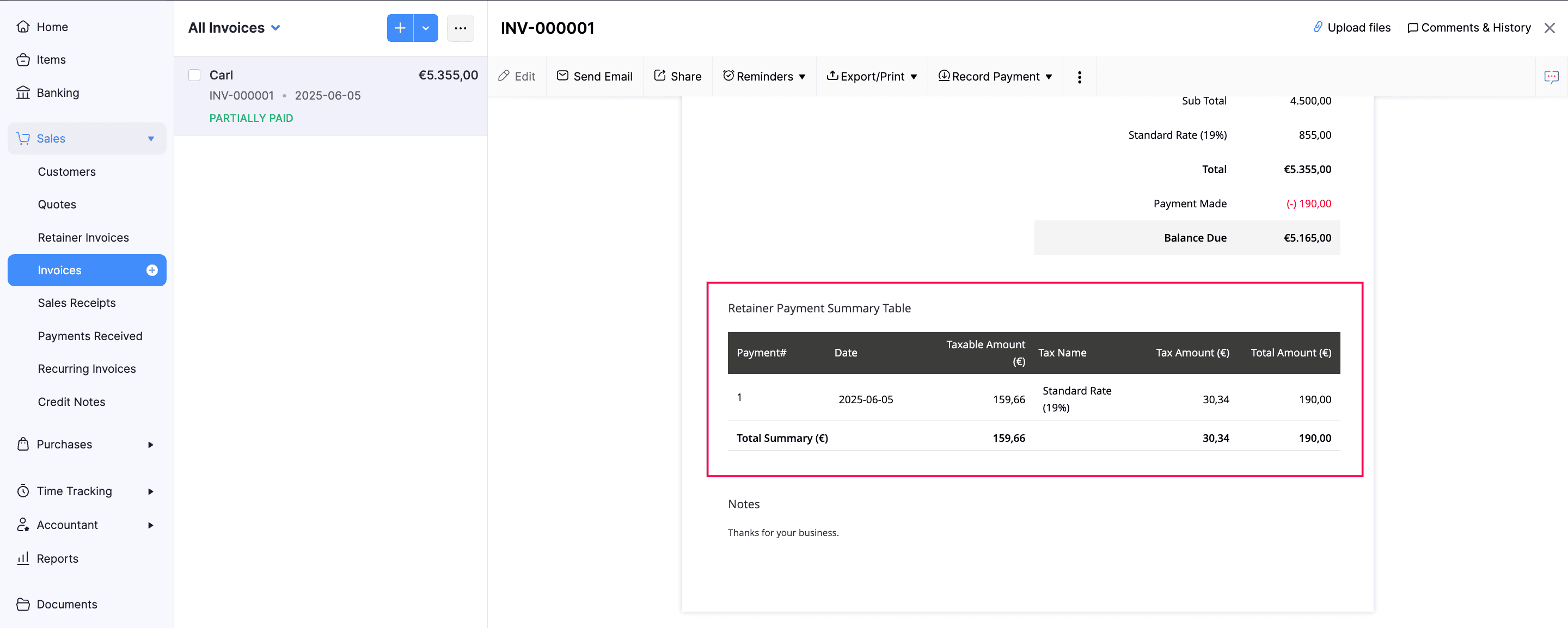Switch to the Invoices section in Sales

point(59,270)
